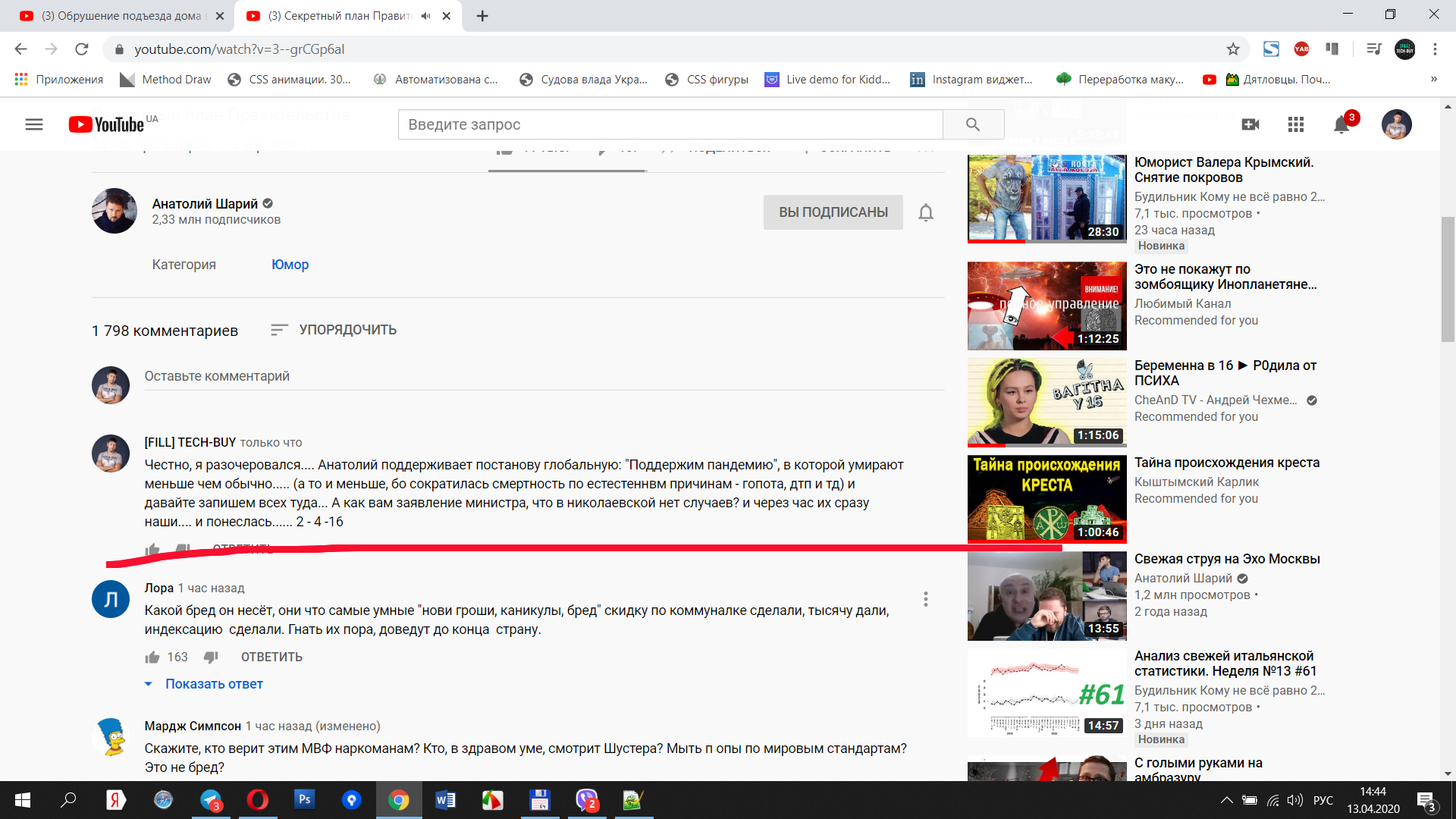Open the Юмор category link
The width and height of the screenshot is (1456, 819).
pyautogui.click(x=290, y=265)
